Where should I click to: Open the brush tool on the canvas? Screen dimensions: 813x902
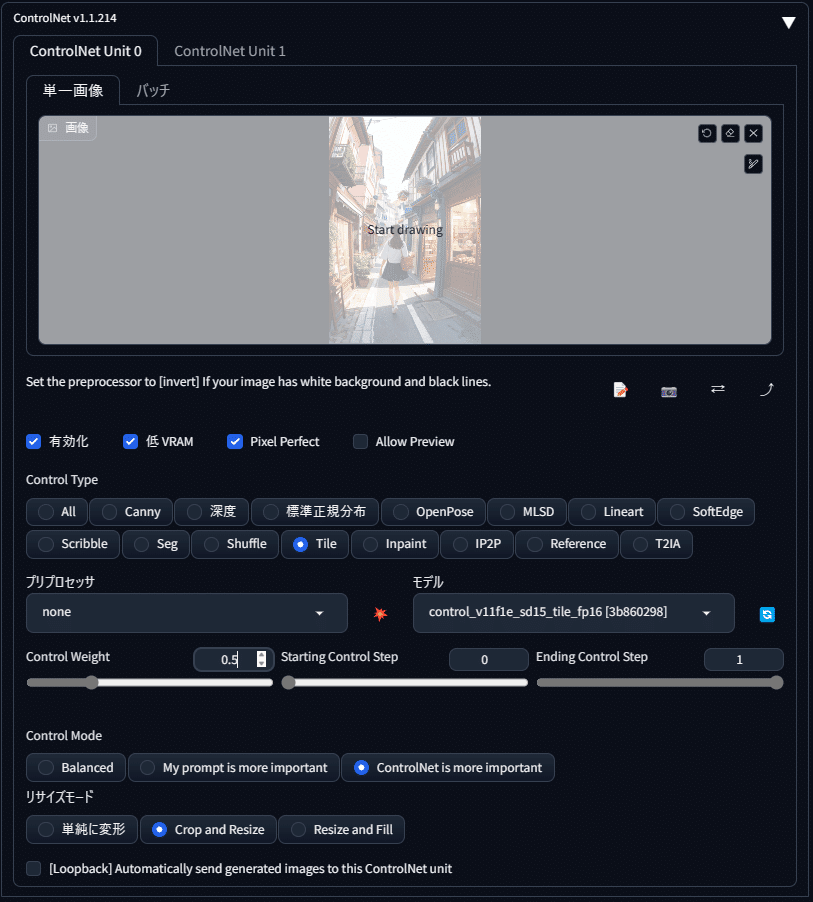(x=753, y=165)
